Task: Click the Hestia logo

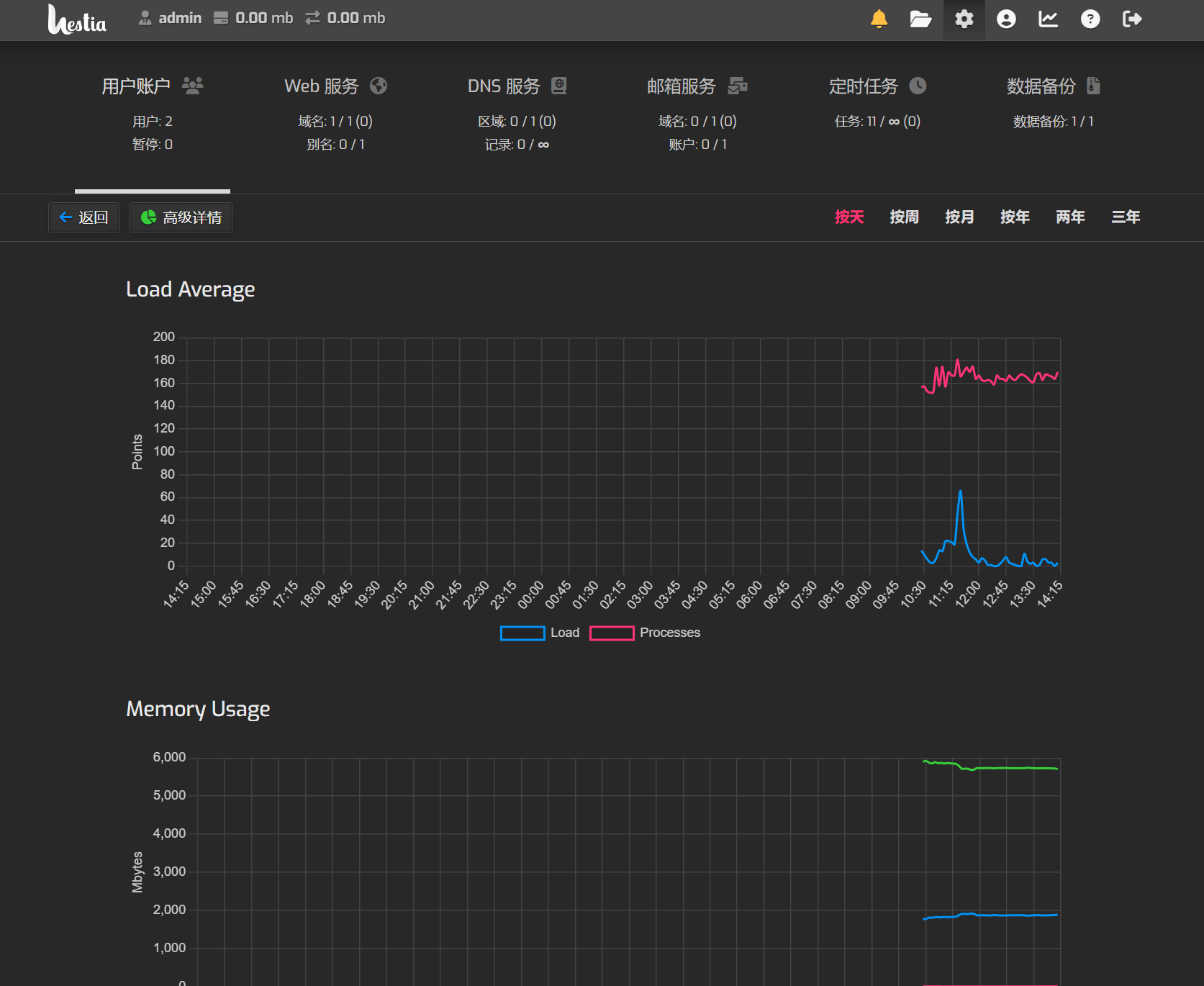Action: 77,19
